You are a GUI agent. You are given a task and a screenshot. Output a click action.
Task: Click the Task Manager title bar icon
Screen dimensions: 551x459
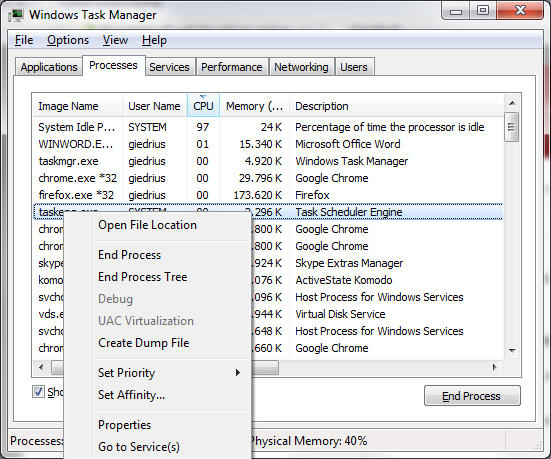[16, 15]
